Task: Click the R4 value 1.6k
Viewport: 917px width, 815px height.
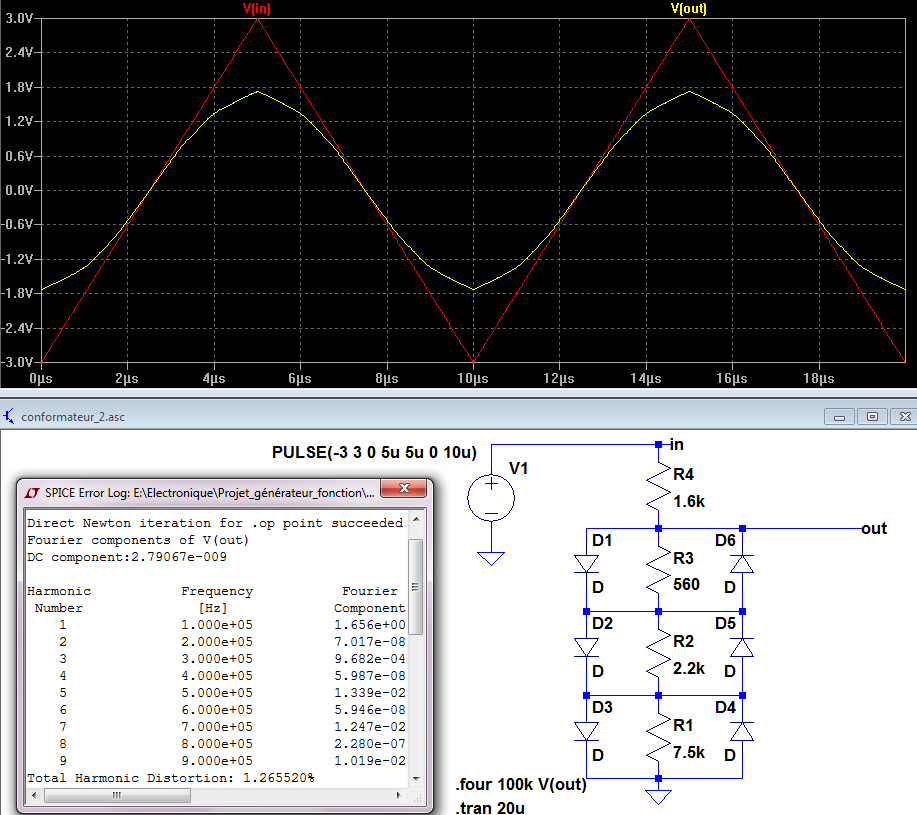Action: (689, 502)
